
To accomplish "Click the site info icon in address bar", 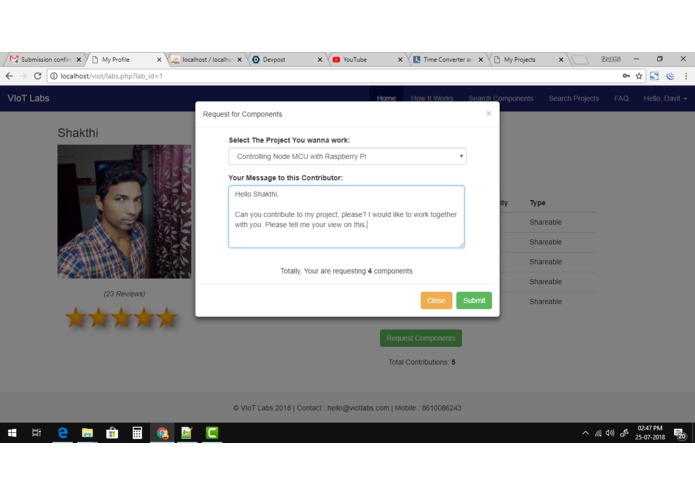I will (54, 76).
